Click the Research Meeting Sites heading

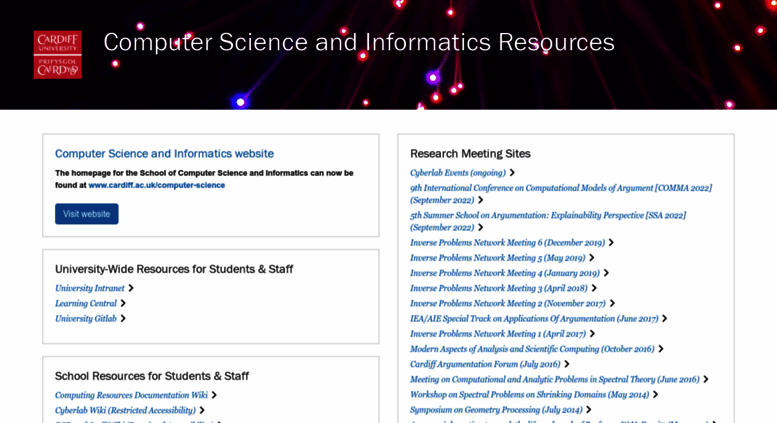pyautogui.click(x=470, y=154)
